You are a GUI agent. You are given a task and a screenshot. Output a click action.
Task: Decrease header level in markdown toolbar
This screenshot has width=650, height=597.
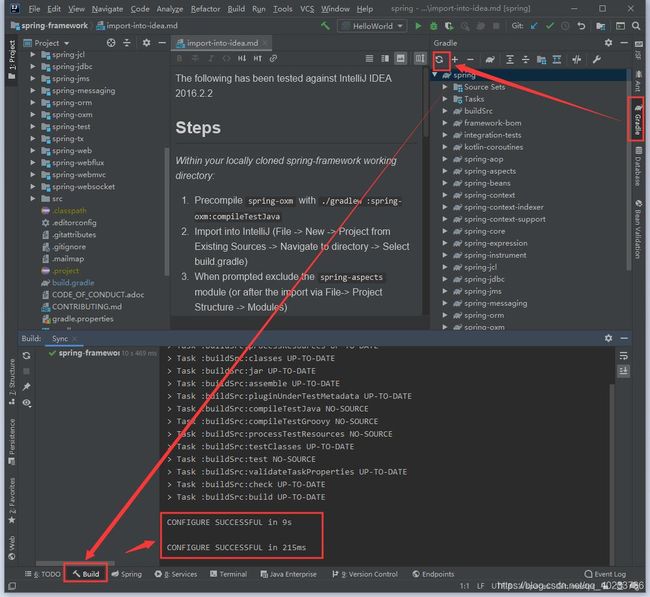242,58
